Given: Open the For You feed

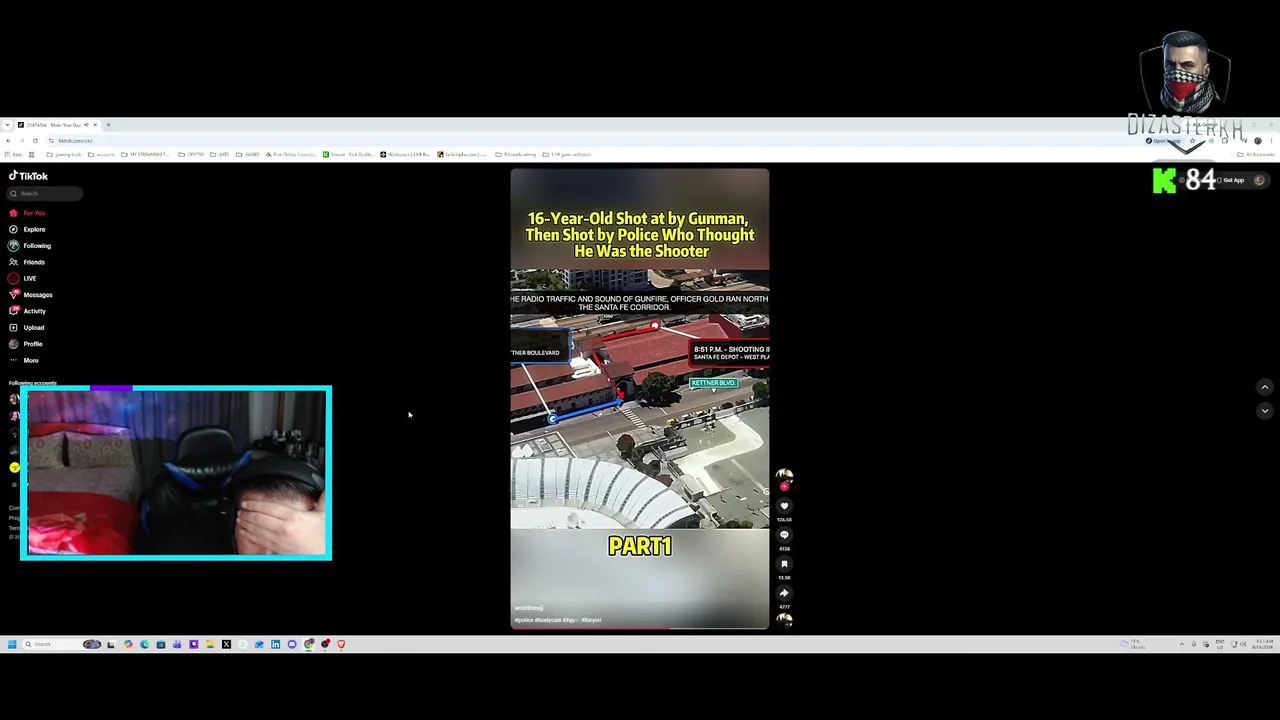Looking at the screenshot, I should click(x=27, y=213).
